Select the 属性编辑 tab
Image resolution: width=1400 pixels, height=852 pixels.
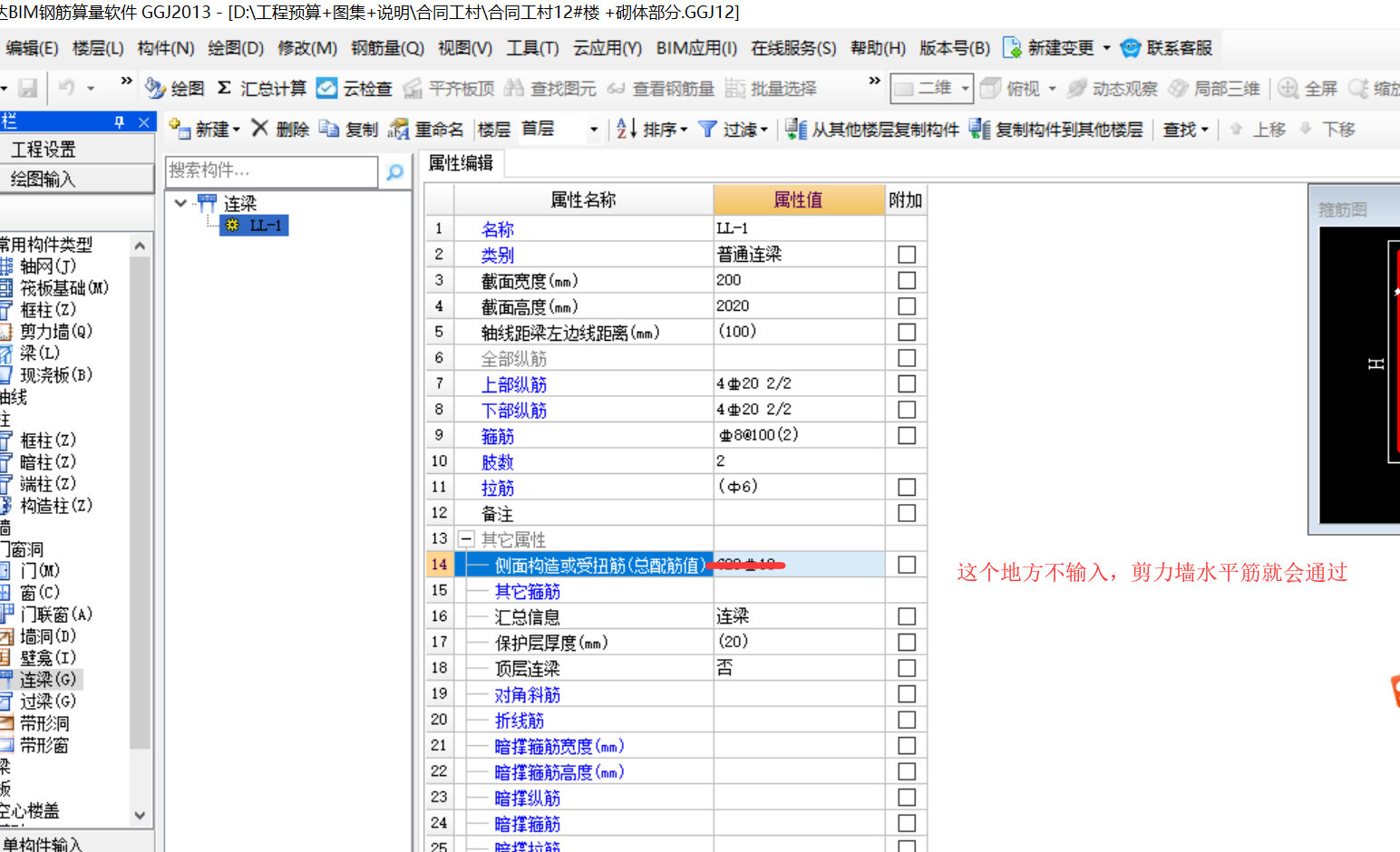point(461,163)
